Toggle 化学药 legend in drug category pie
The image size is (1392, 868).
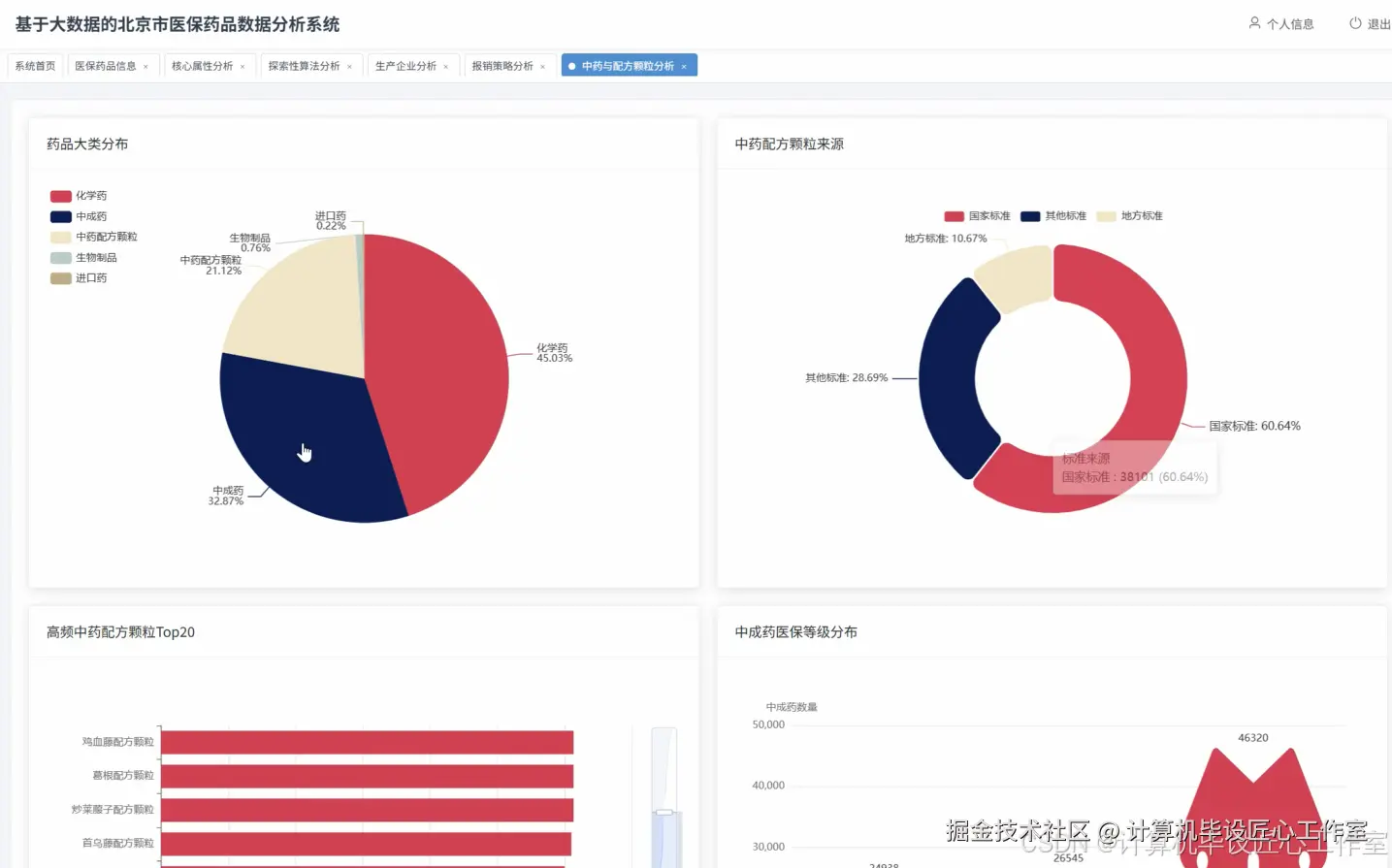[x=79, y=196]
